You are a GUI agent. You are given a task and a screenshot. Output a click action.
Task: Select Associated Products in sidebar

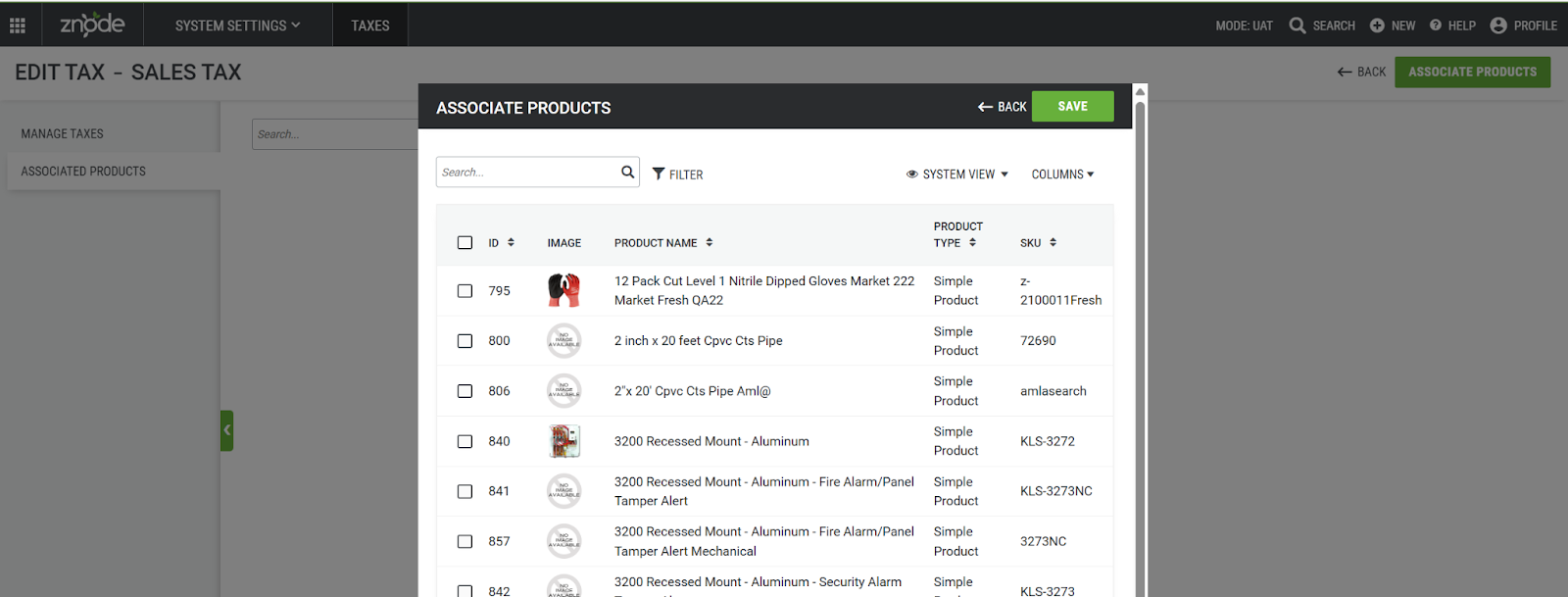(83, 171)
